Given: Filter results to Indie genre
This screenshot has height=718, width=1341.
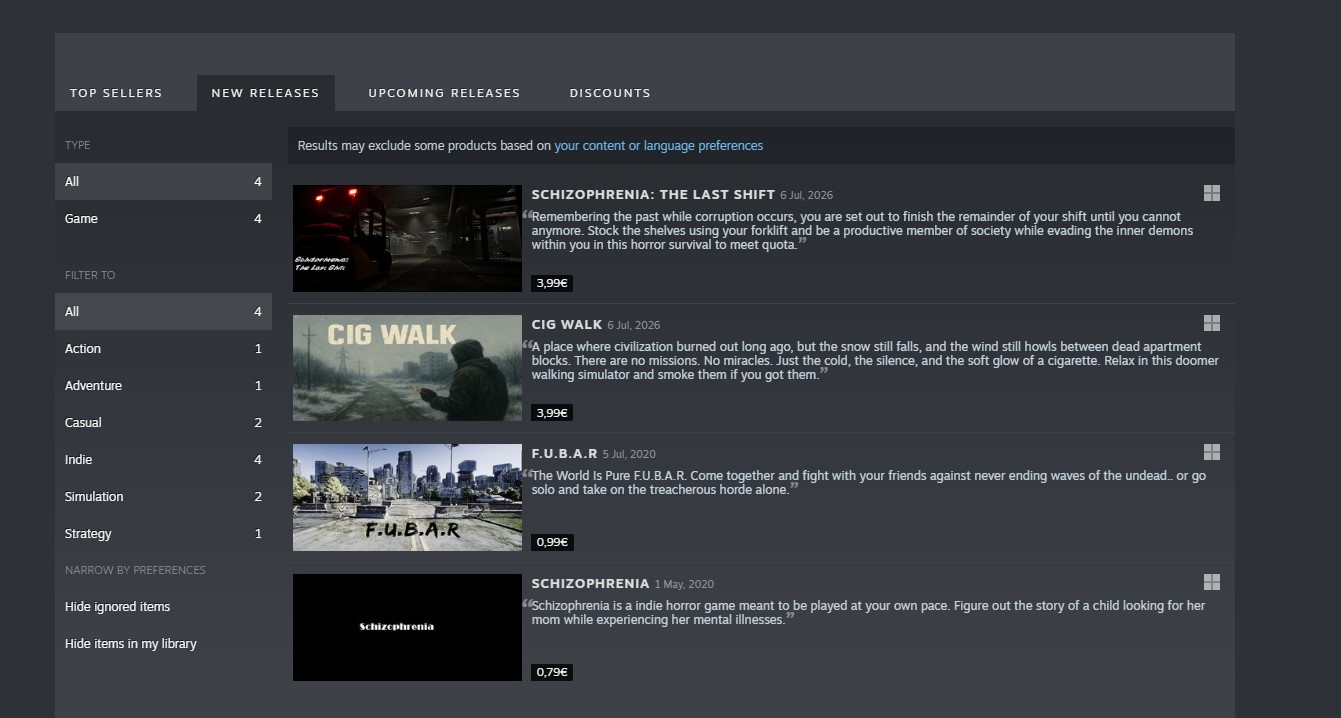Looking at the screenshot, I should point(163,460).
